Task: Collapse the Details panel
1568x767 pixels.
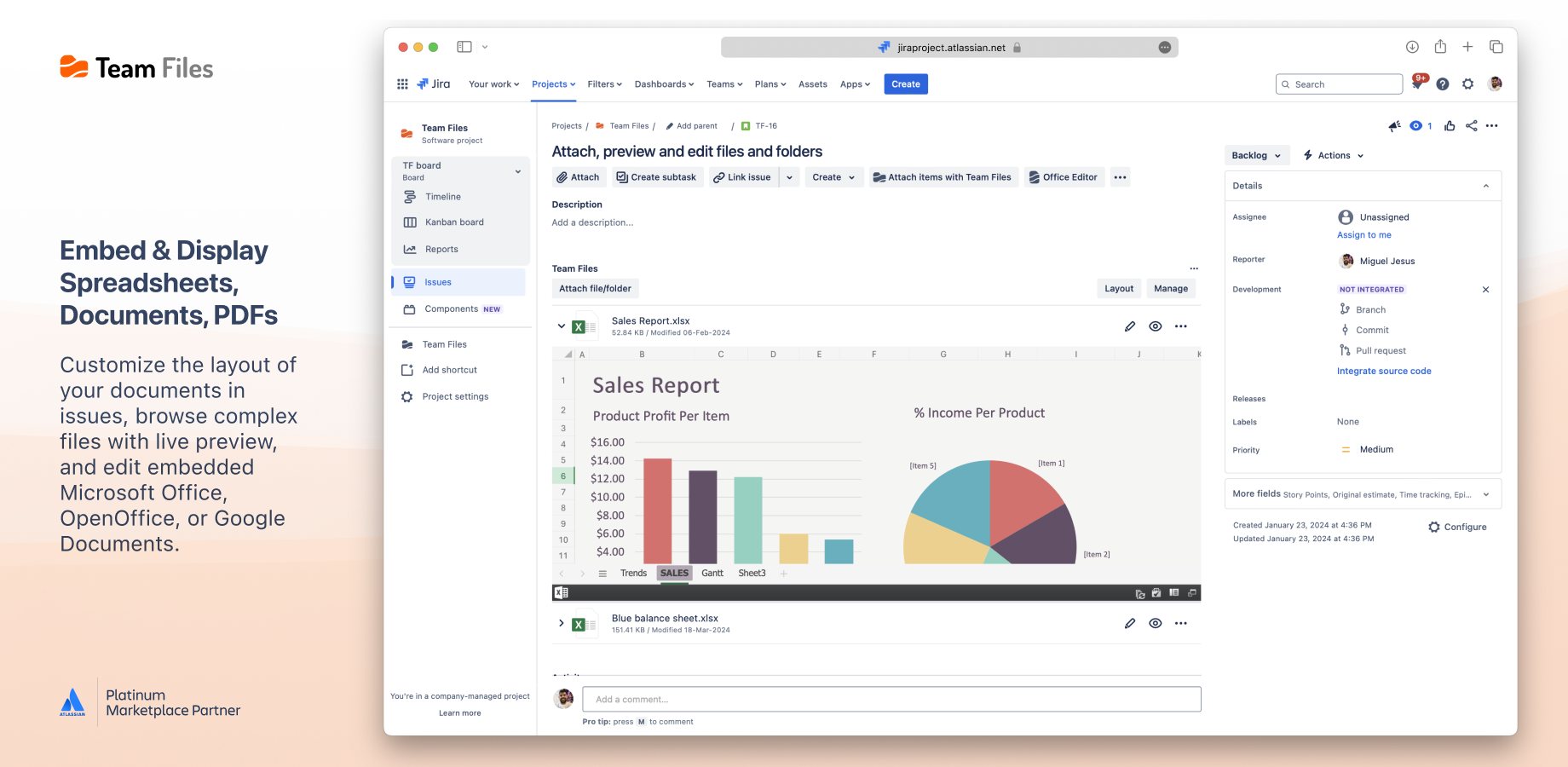Action: pos(1485,186)
